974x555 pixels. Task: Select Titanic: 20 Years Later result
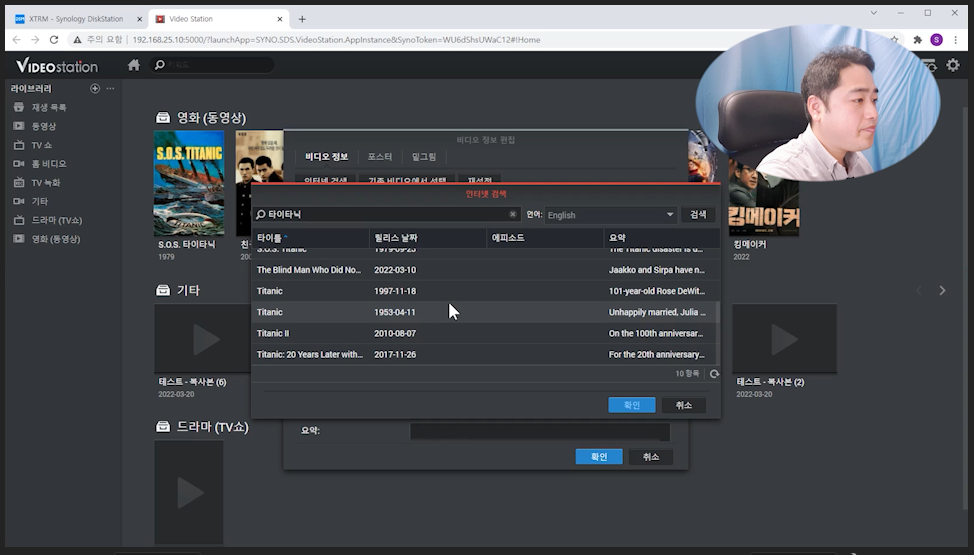483,354
